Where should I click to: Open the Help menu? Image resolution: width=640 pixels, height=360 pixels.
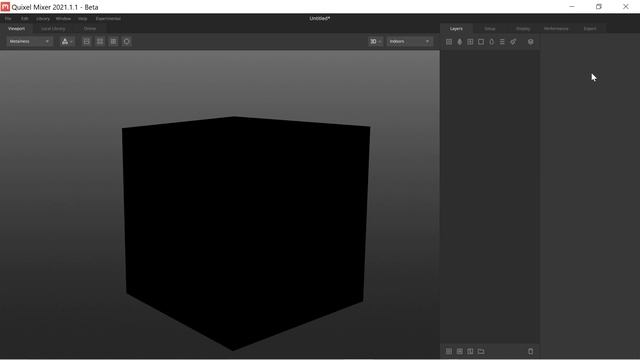pyautogui.click(x=82, y=19)
